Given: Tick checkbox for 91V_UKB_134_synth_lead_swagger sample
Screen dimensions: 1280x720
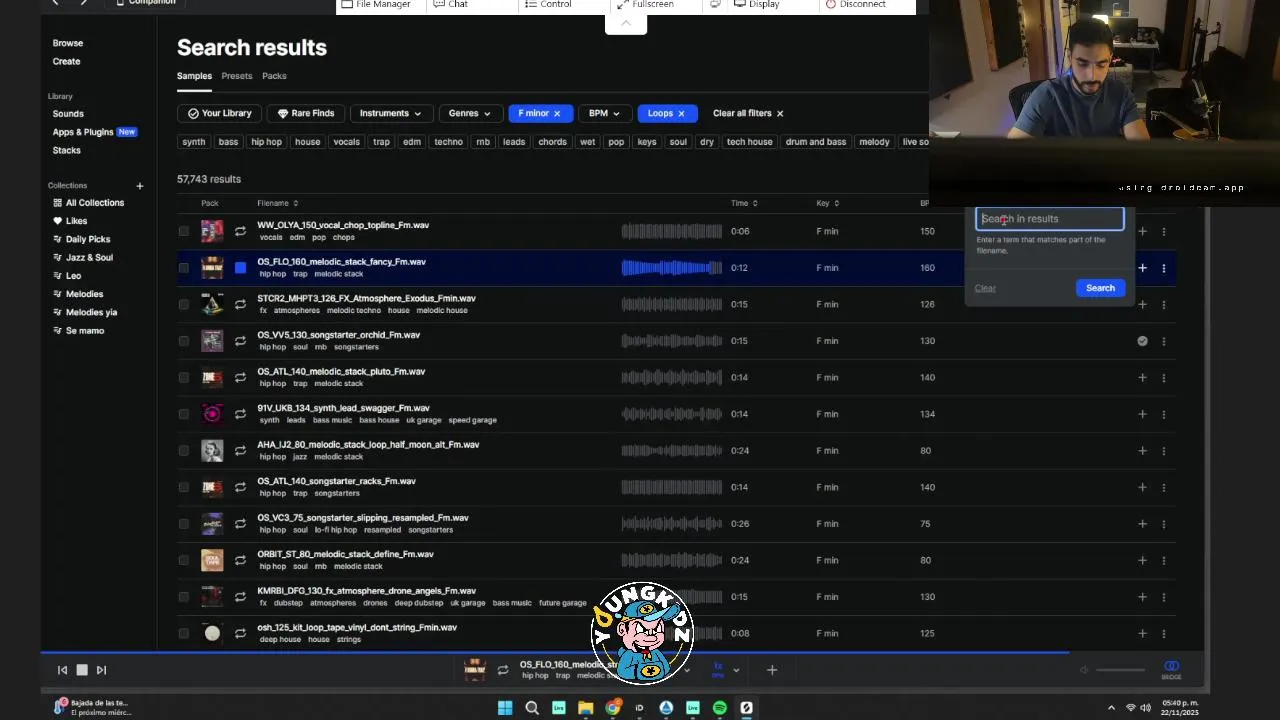Looking at the screenshot, I should point(184,414).
